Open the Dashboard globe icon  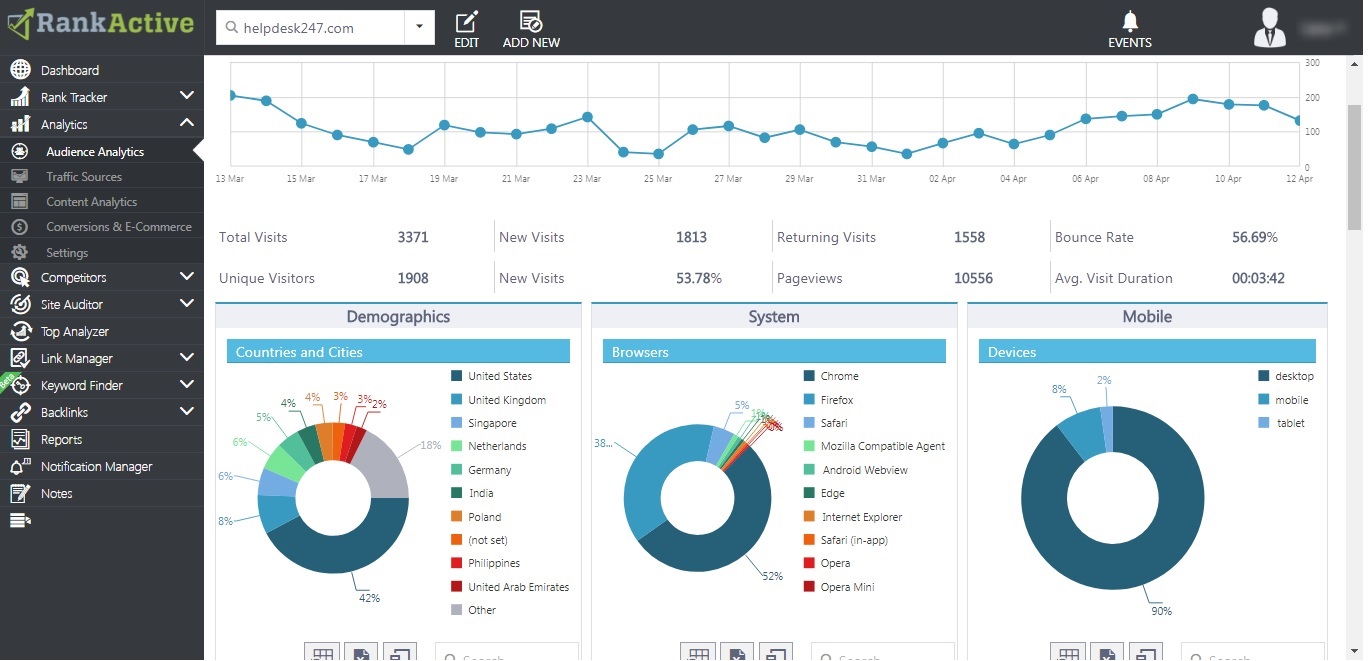(x=20, y=70)
